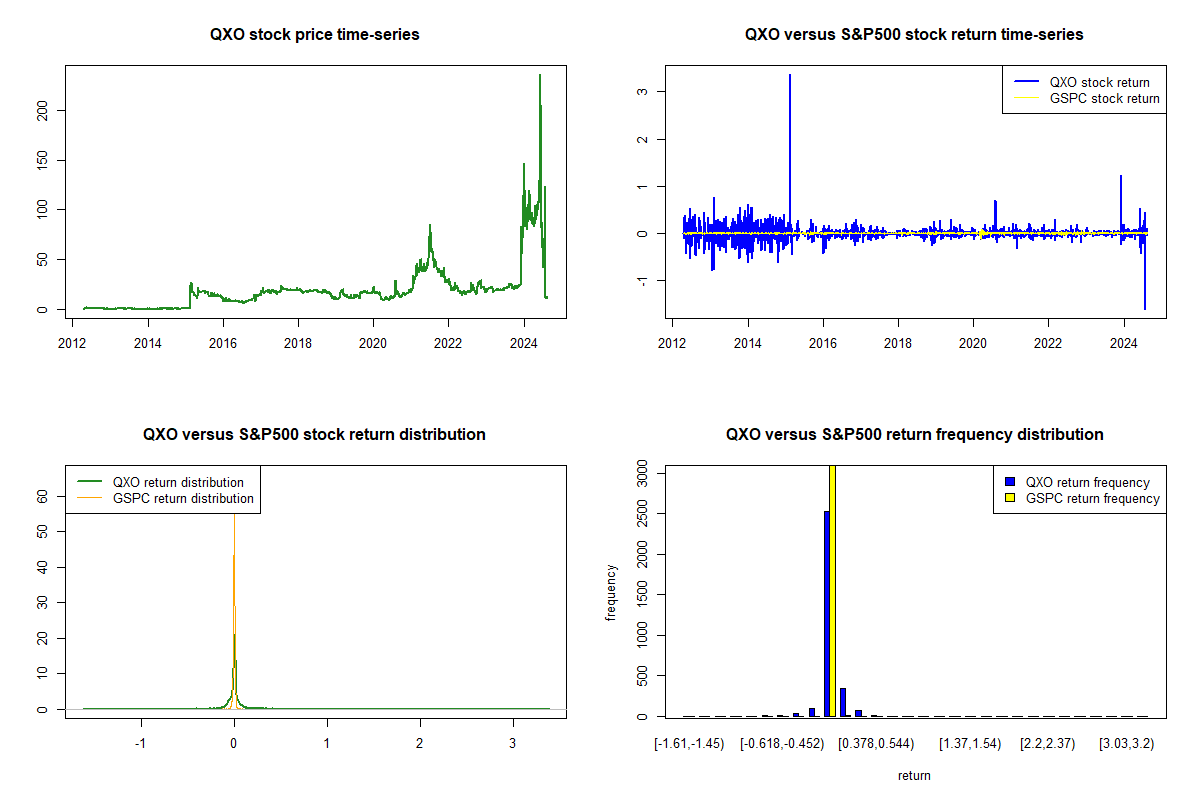The image size is (1200, 800).
Task: Click the yellow GSPC return frequency swatch
Action: pyautogui.click(x=1012, y=498)
